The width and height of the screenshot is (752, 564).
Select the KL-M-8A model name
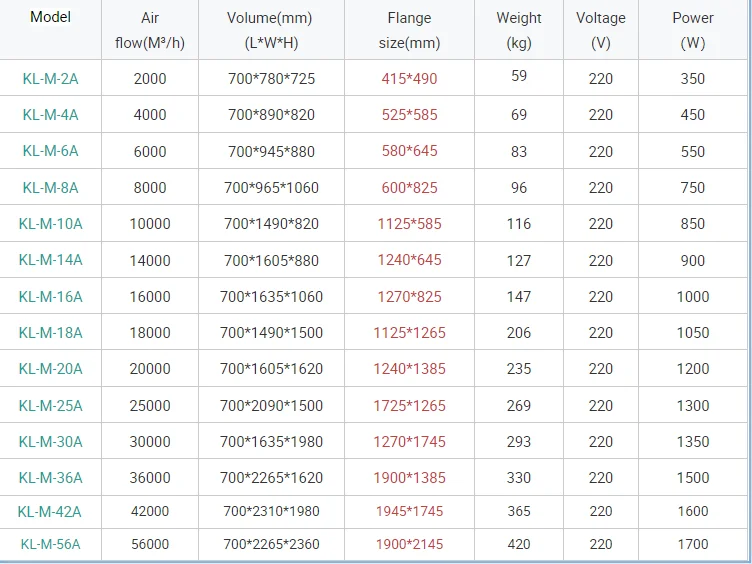(x=50, y=188)
